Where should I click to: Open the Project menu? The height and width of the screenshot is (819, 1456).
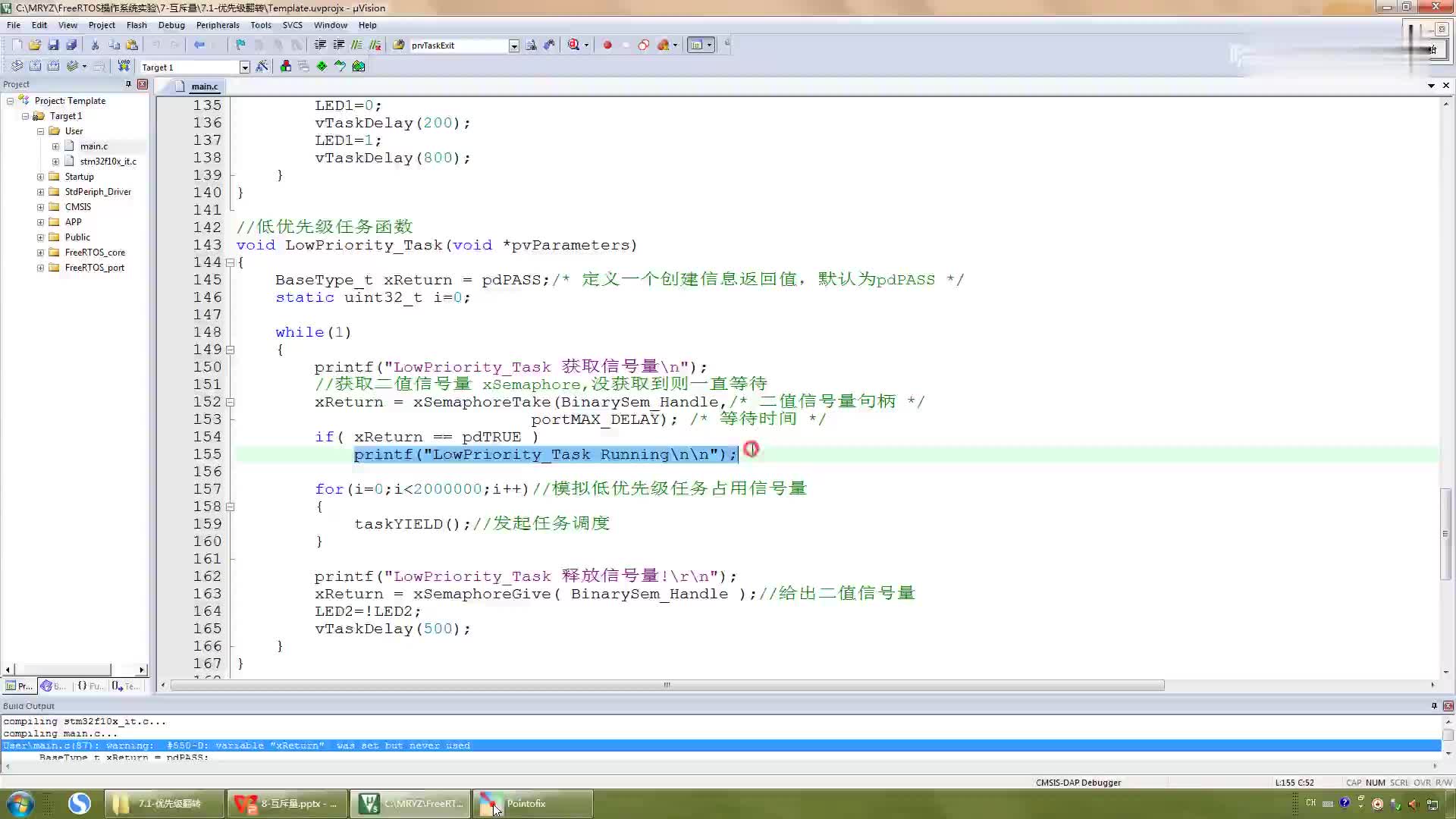coord(102,25)
